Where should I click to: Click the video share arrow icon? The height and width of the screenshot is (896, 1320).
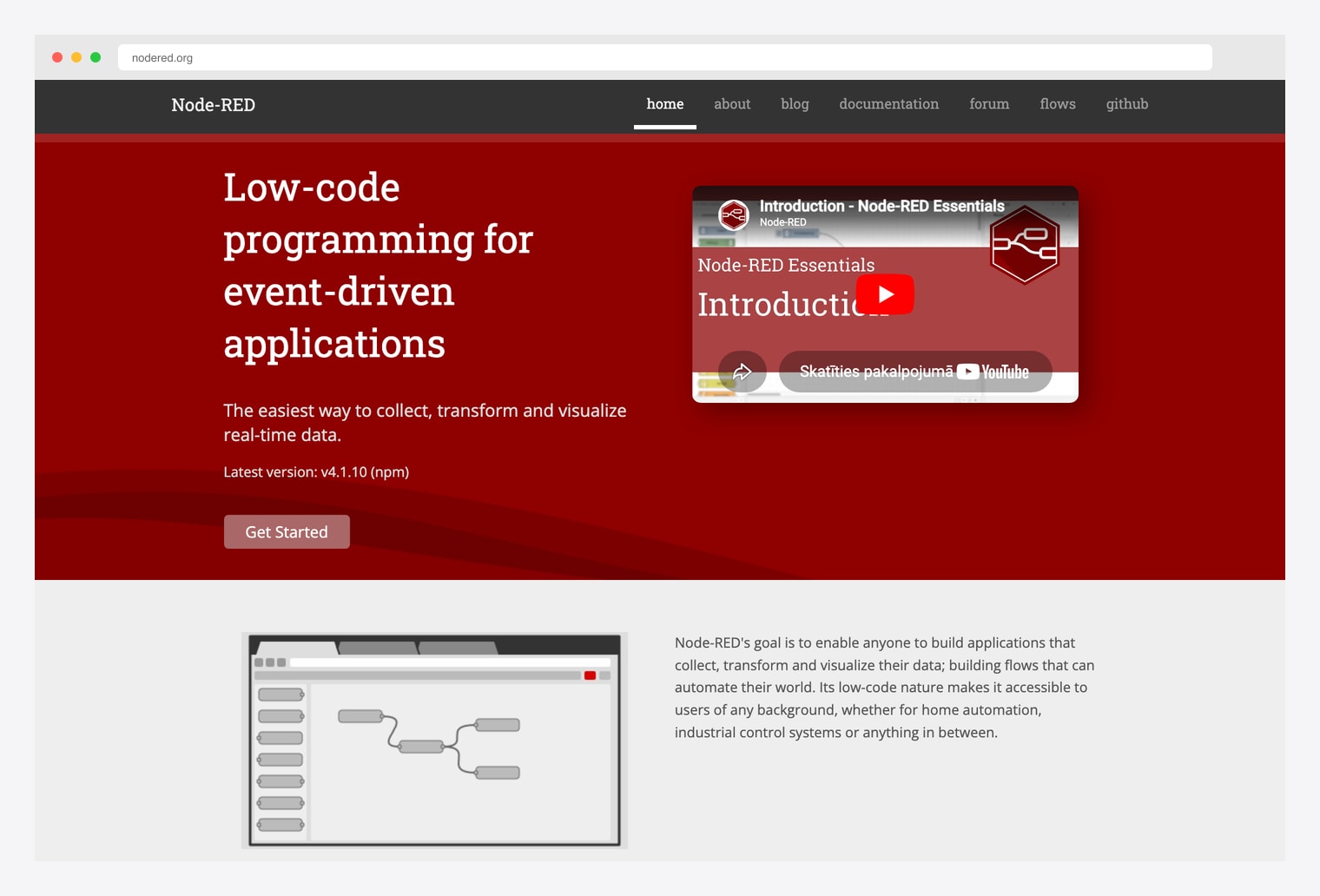pos(742,372)
